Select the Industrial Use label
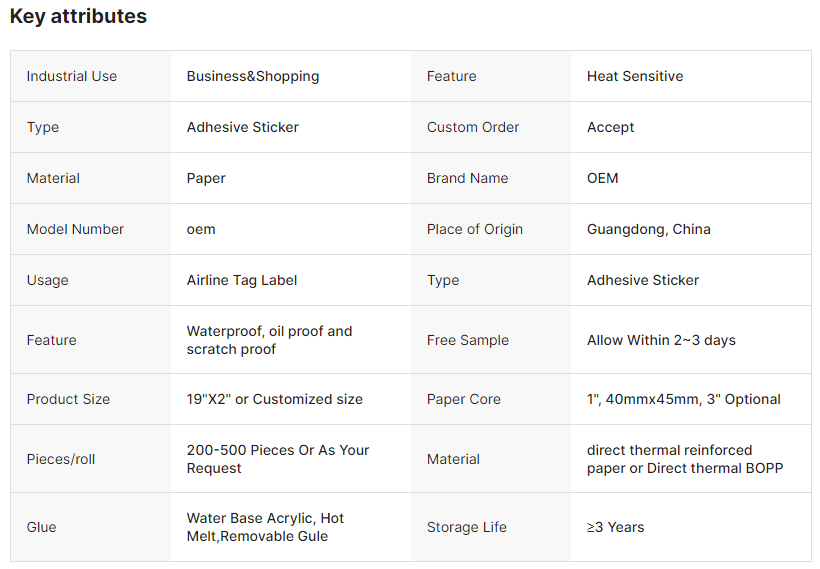The height and width of the screenshot is (569, 820). [x=72, y=76]
